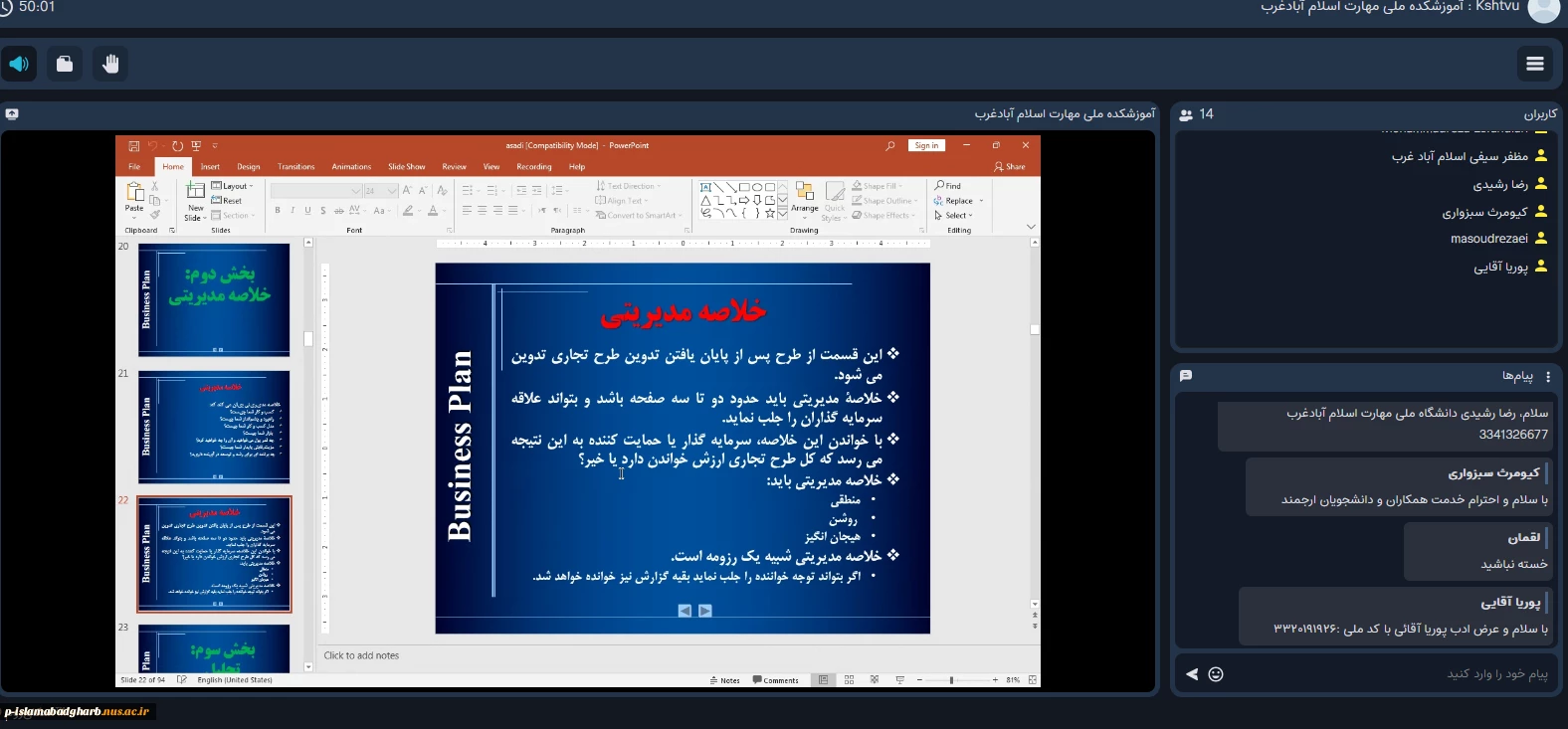Click the Sign in button
Image resolution: width=1568 pixels, height=729 pixels.
926,146
